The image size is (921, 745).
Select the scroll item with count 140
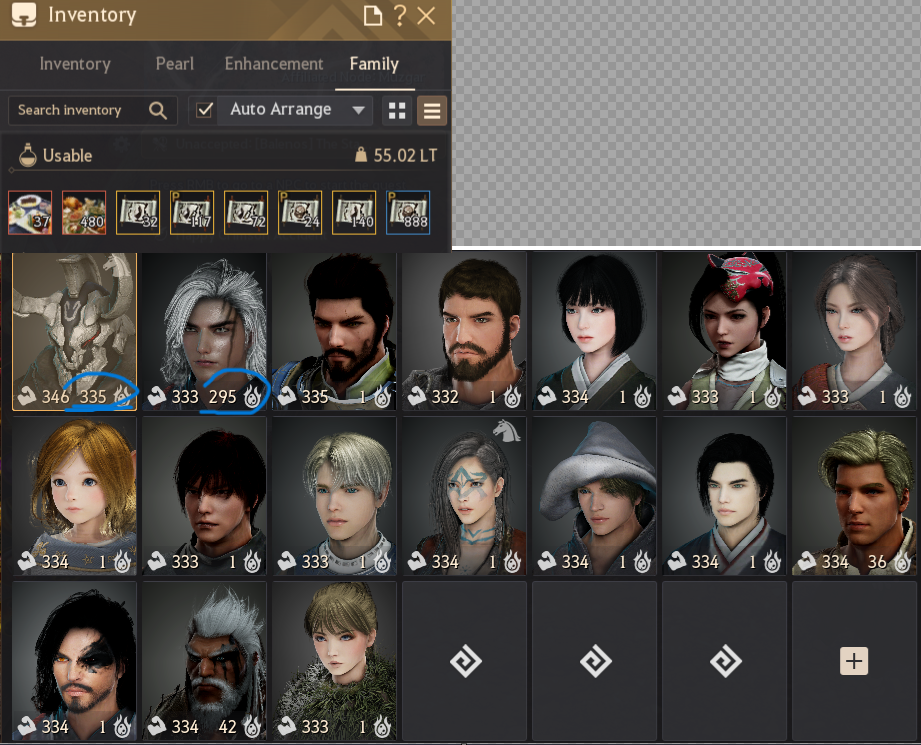[354, 213]
